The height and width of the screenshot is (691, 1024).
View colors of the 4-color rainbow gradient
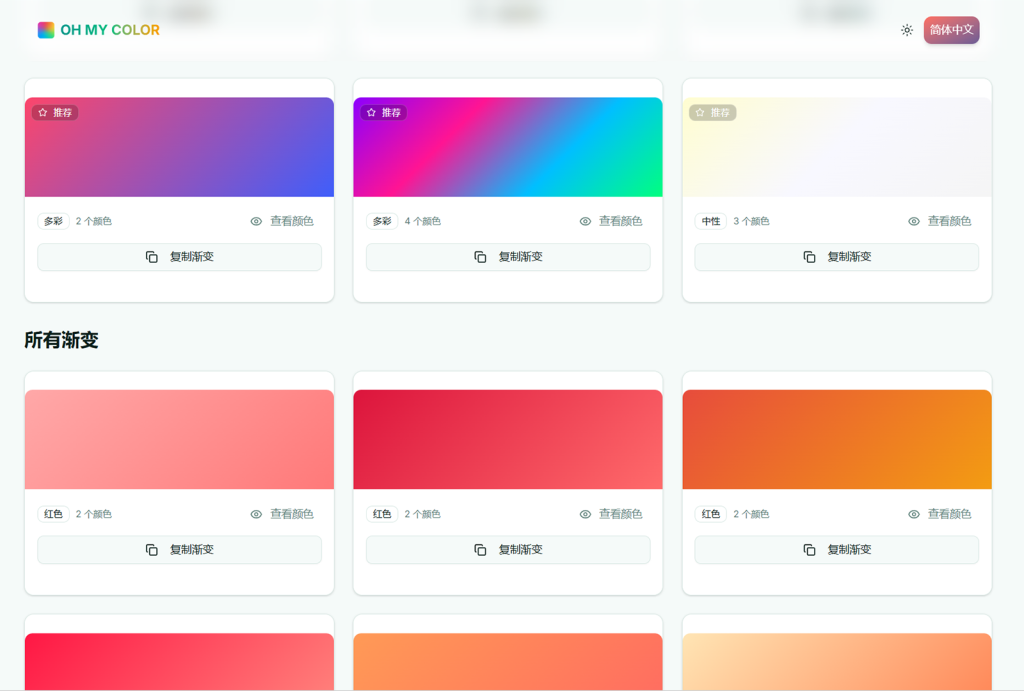click(x=611, y=221)
